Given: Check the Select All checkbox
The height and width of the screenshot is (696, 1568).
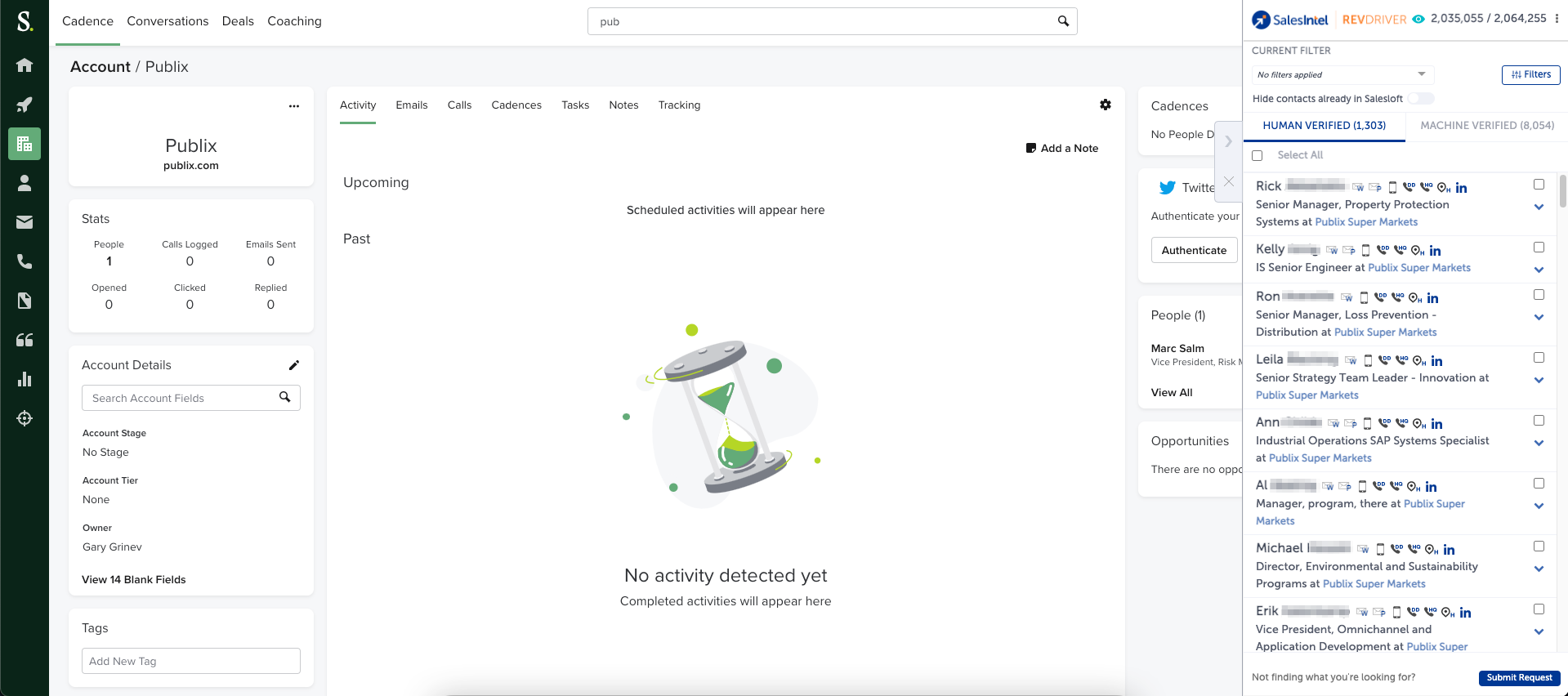Looking at the screenshot, I should click(1258, 155).
